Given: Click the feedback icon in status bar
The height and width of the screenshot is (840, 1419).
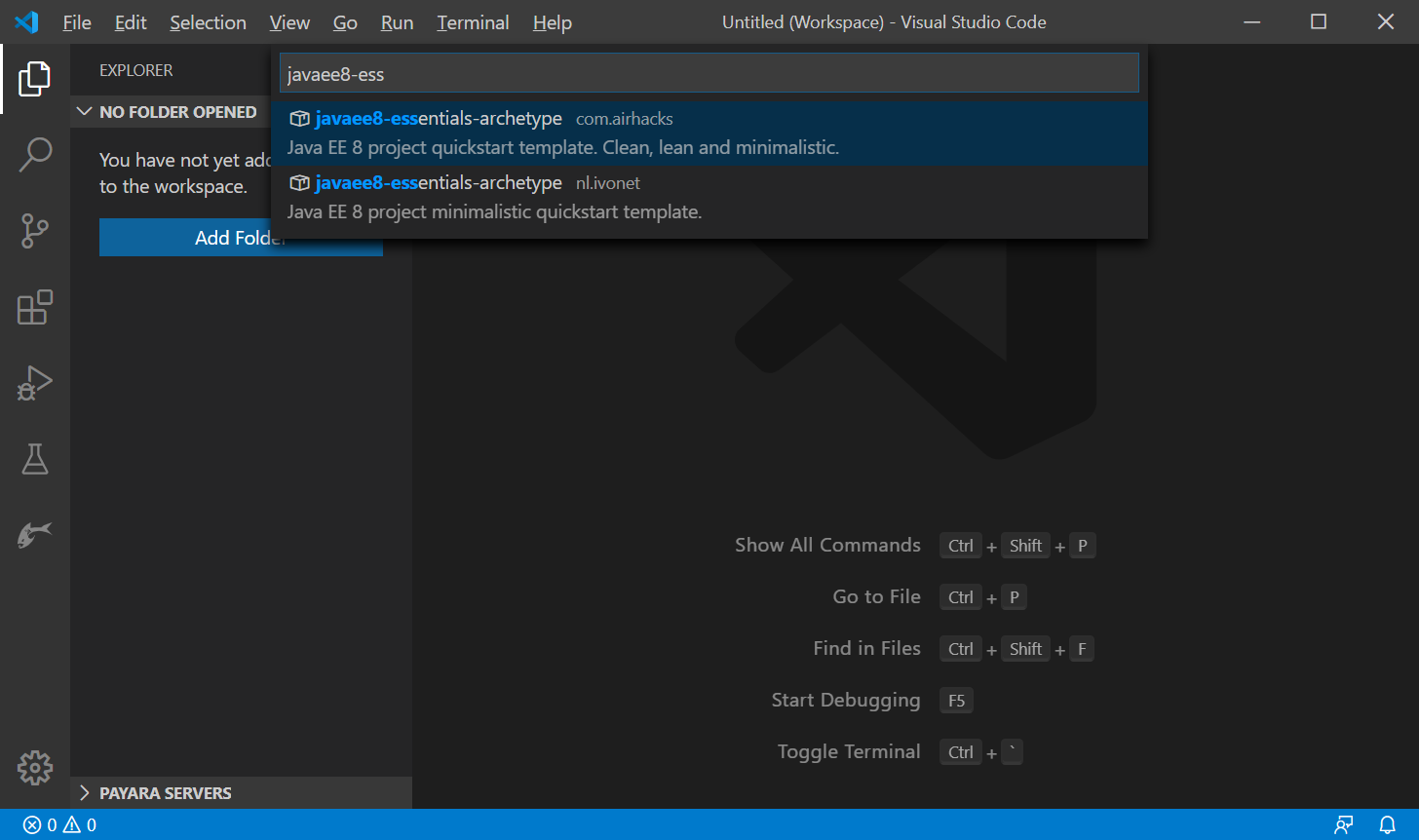Looking at the screenshot, I should [1344, 825].
